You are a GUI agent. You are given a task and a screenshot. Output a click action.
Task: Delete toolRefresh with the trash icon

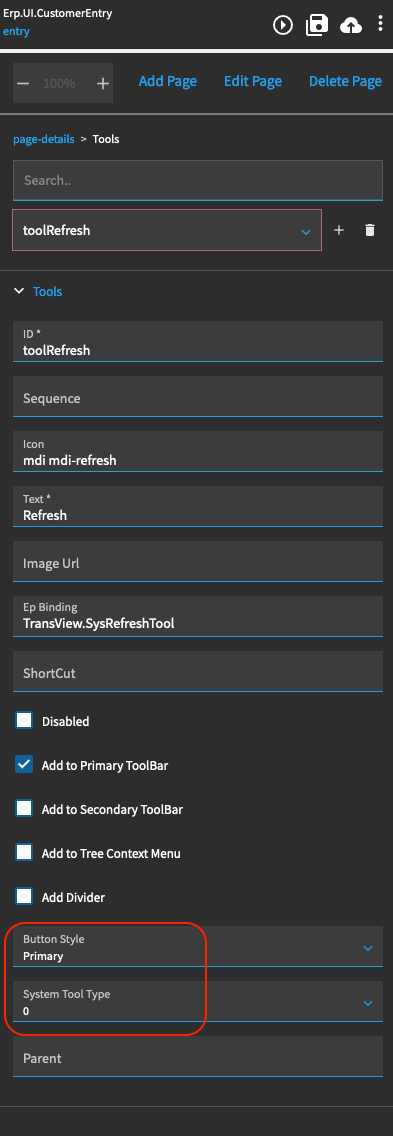[370, 230]
